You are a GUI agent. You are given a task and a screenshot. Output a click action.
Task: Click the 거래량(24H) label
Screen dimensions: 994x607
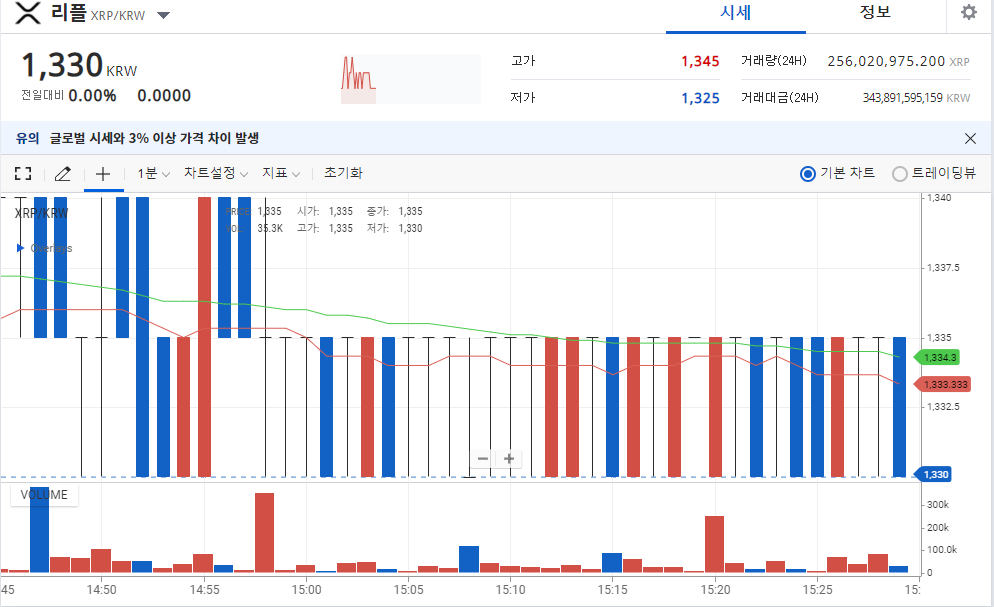coord(773,61)
